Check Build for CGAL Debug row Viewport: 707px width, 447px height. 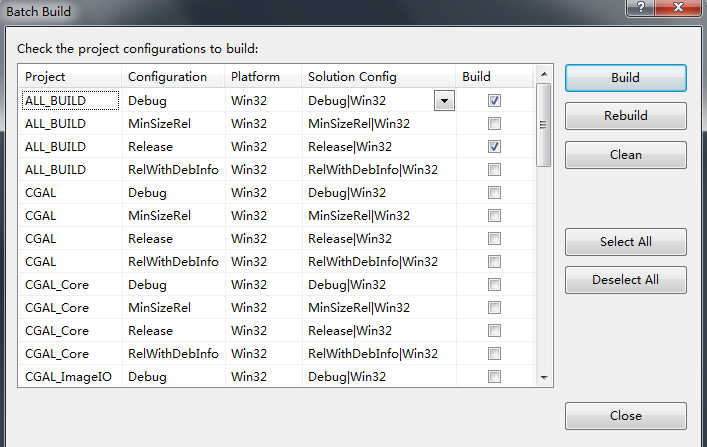[x=494, y=193]
